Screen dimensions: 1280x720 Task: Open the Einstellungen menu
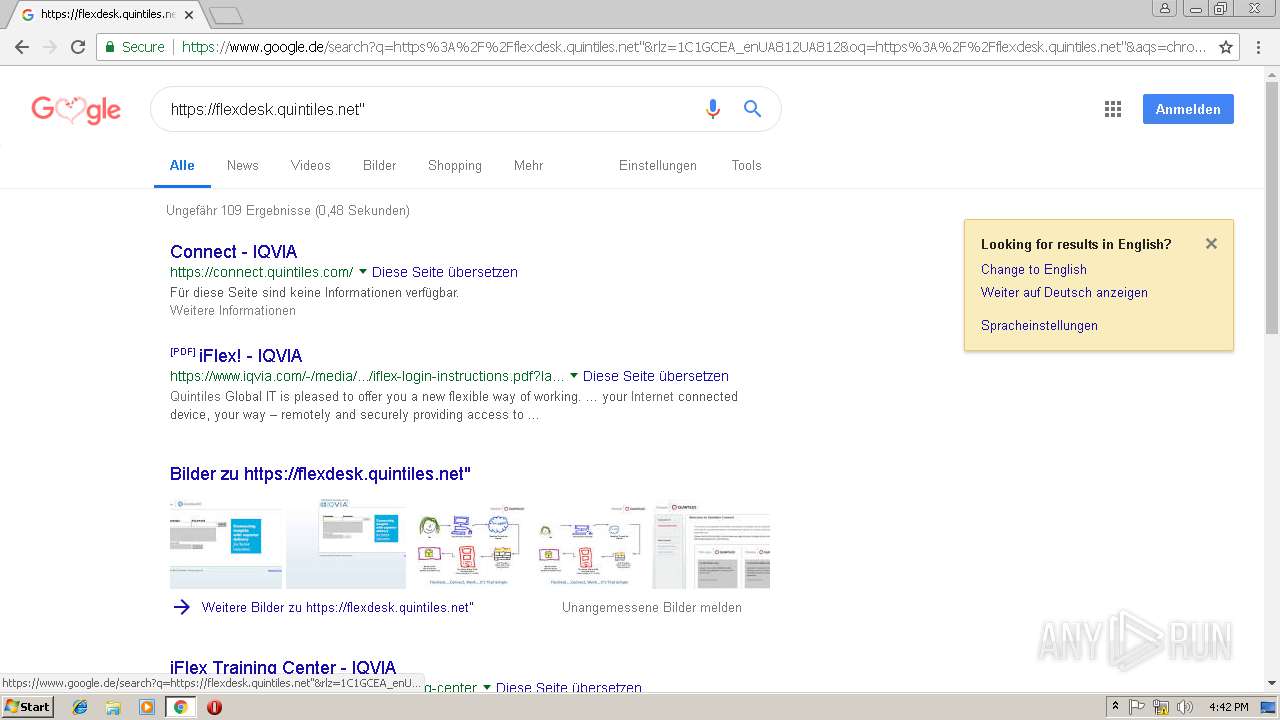(658, 165)
